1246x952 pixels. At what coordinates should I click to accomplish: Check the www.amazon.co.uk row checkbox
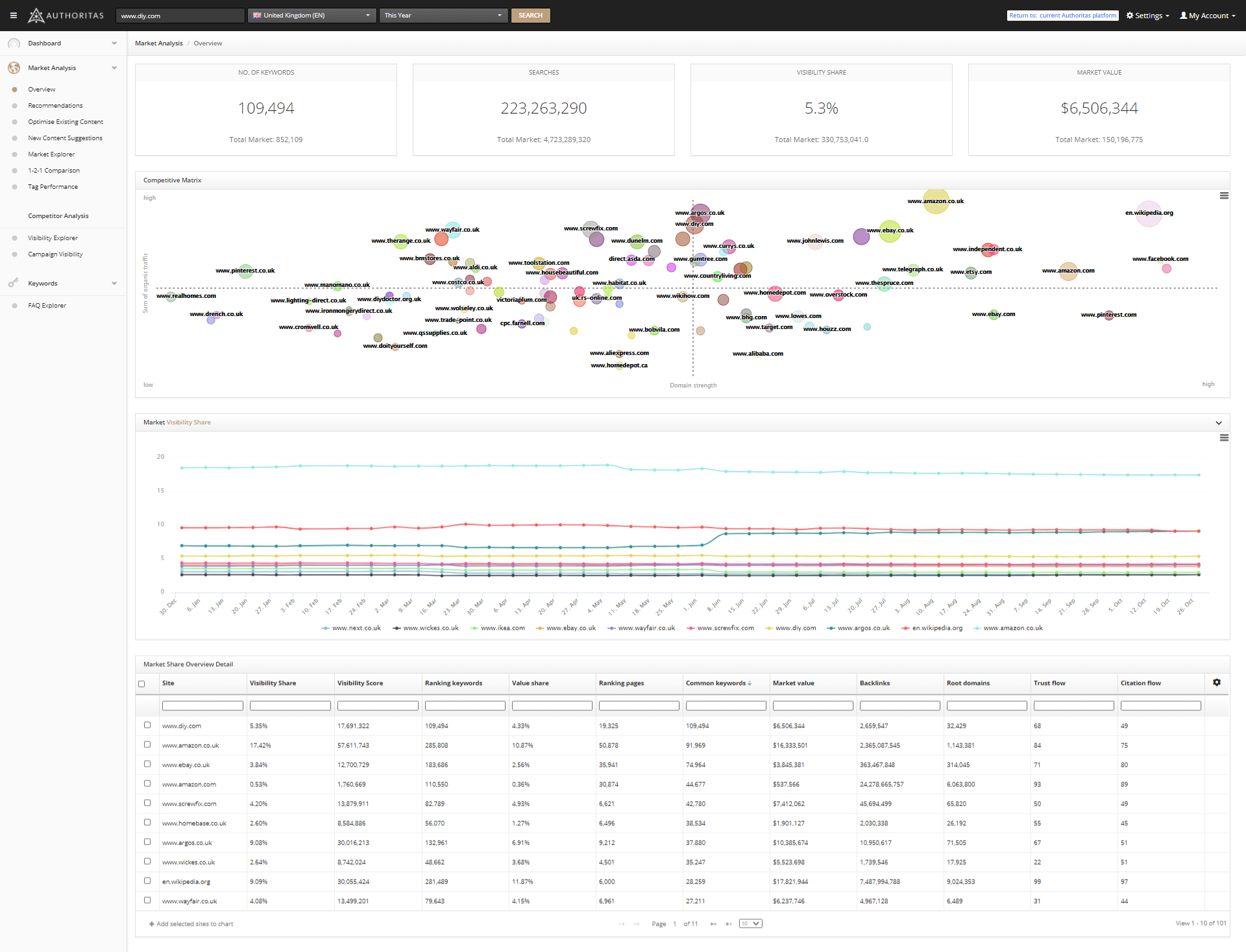(147, 745)
